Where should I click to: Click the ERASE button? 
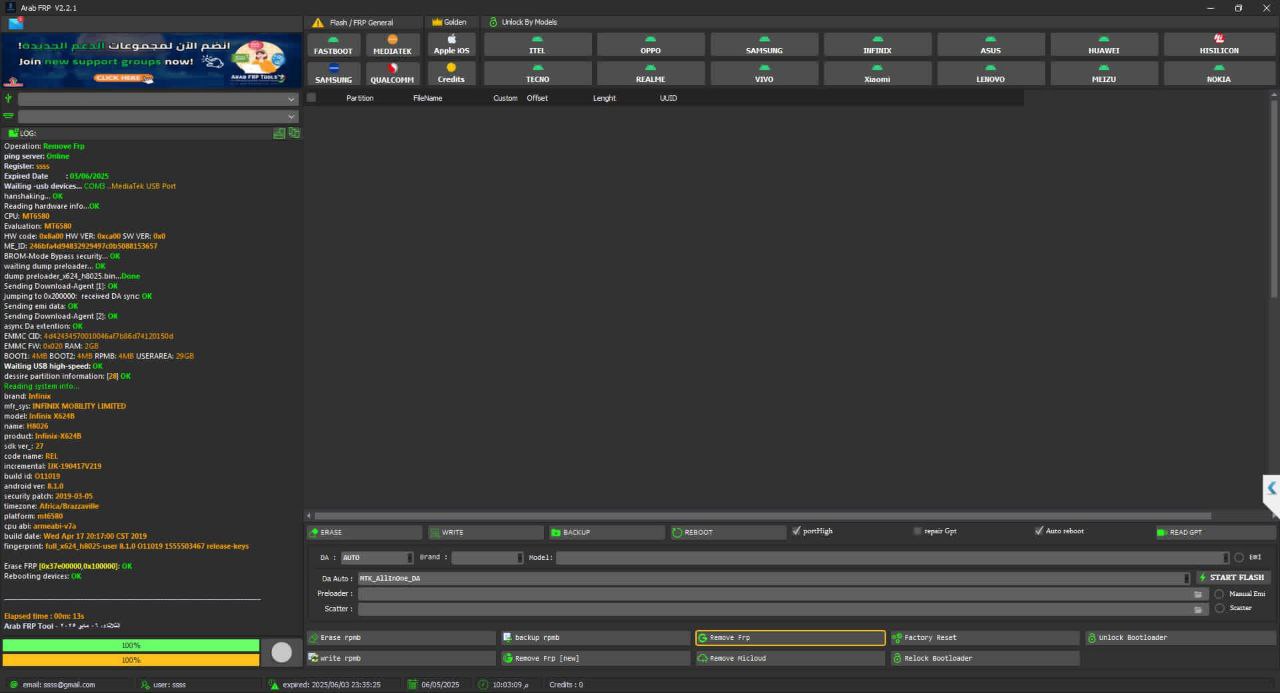(364, 532)
